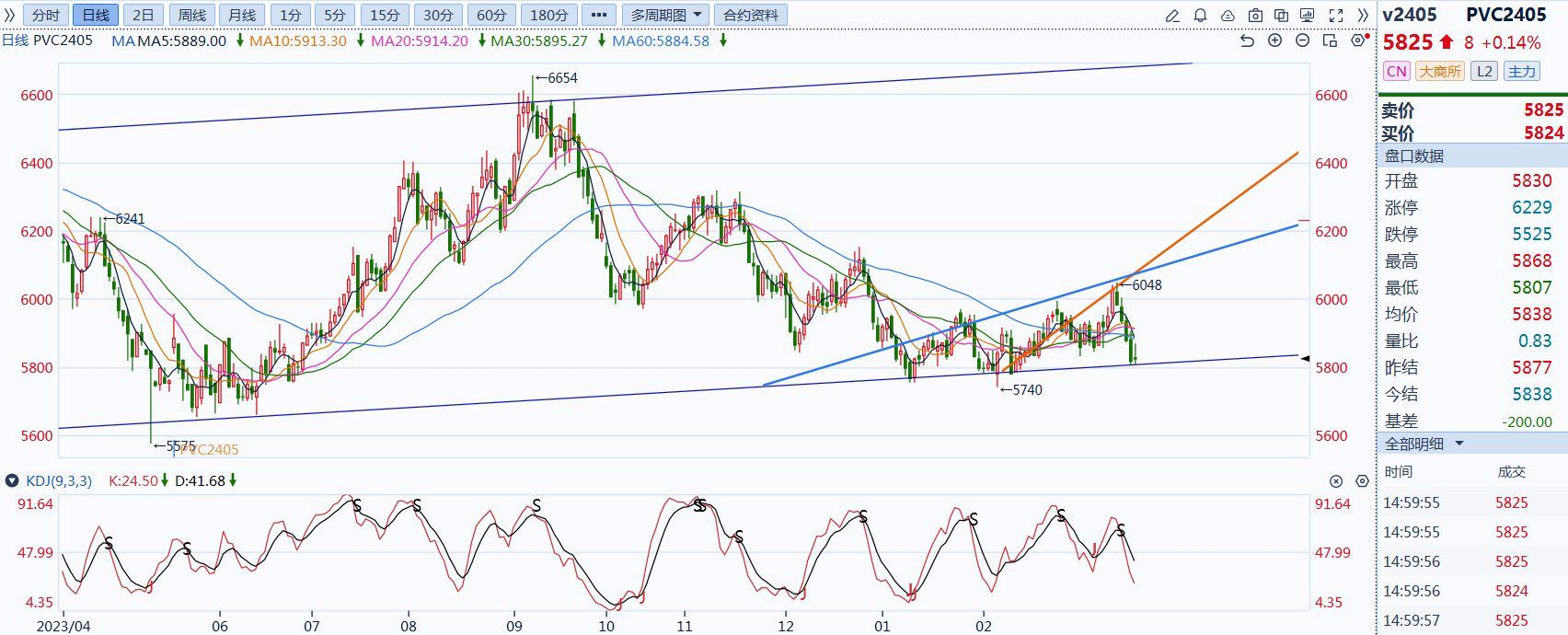Open main chart settings hexagon icon
This screenshot has height=635, width=1568.
point(1357,40)
